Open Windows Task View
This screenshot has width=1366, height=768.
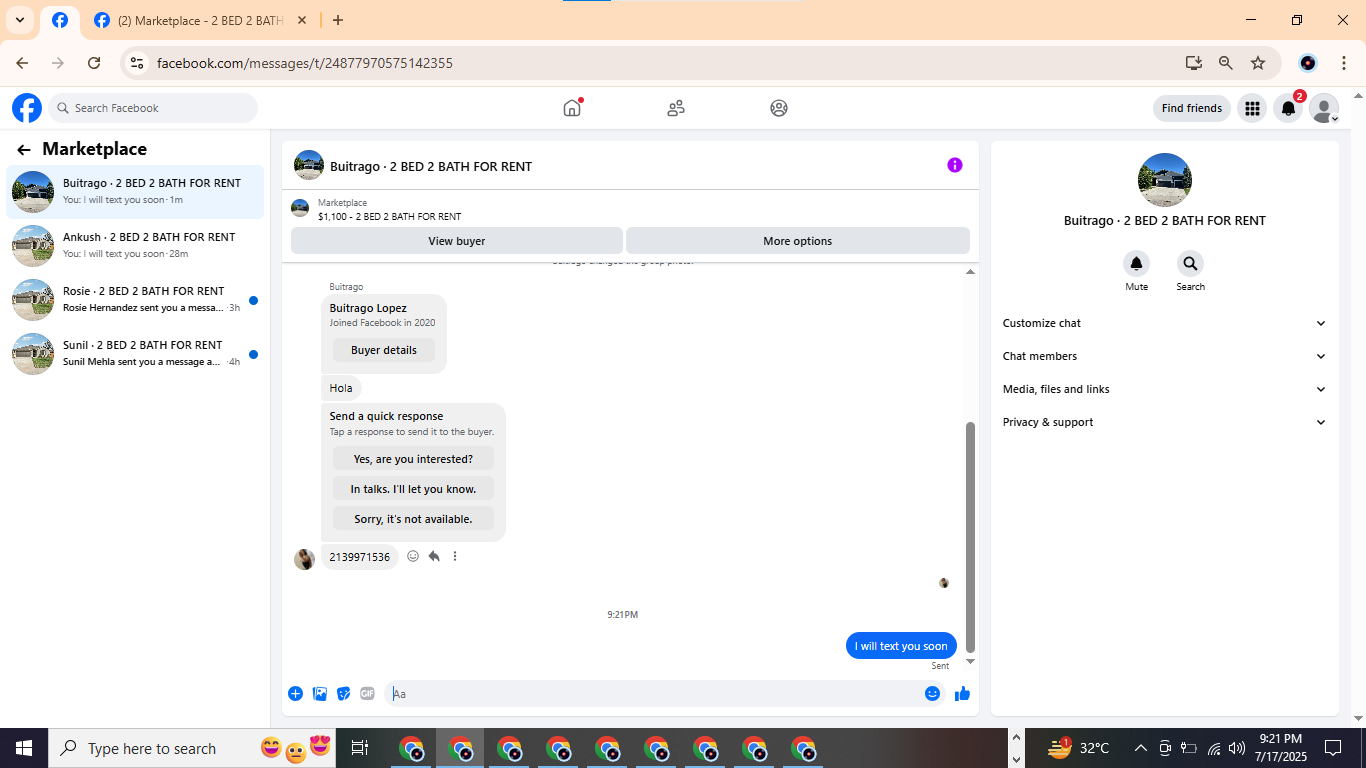360,748
